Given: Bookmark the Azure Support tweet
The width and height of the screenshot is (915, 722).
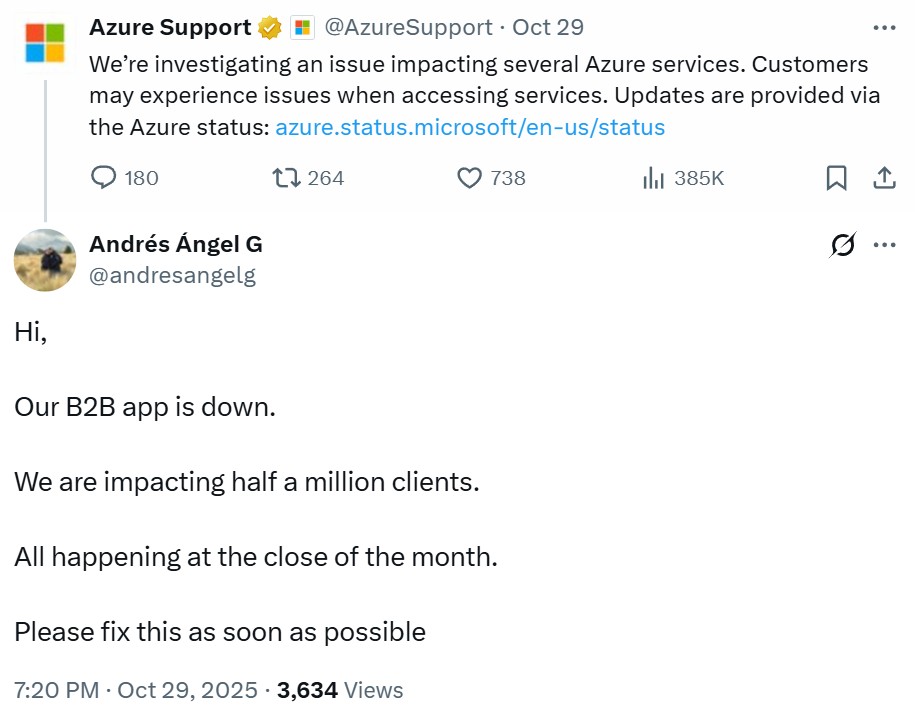Looking at the screenshot, I should [837, 178].
